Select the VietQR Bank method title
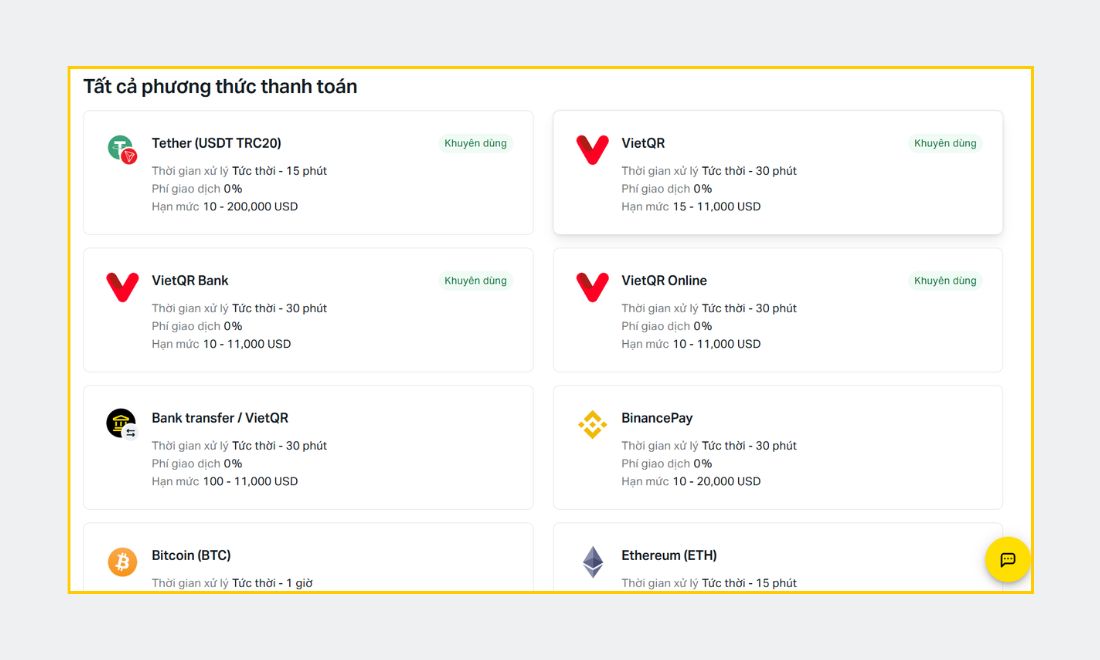The width and height of the screenshot is (1100, 660). click(190, 281)
